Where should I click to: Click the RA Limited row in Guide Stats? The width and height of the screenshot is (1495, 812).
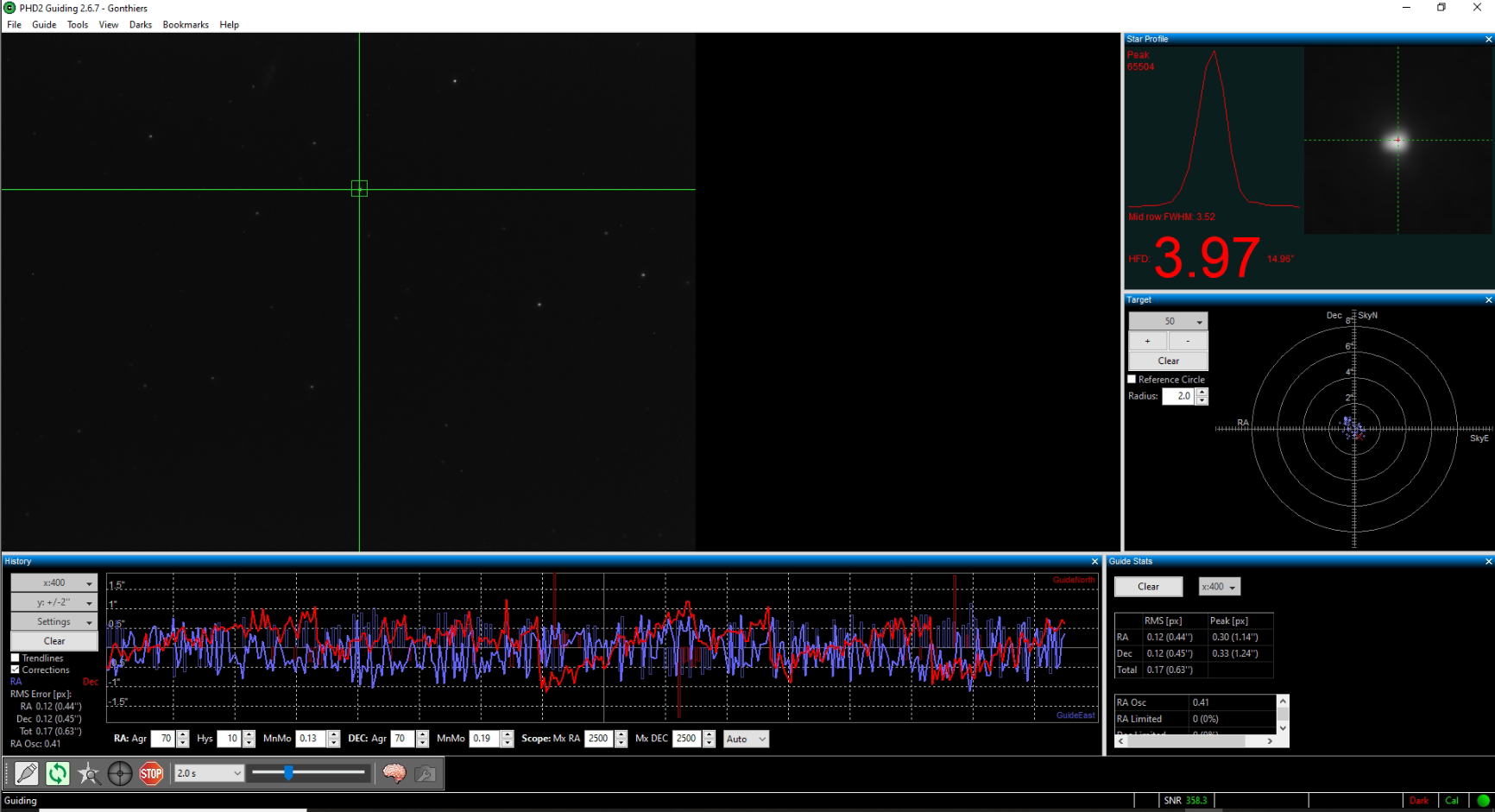[x=1195, y=719]
